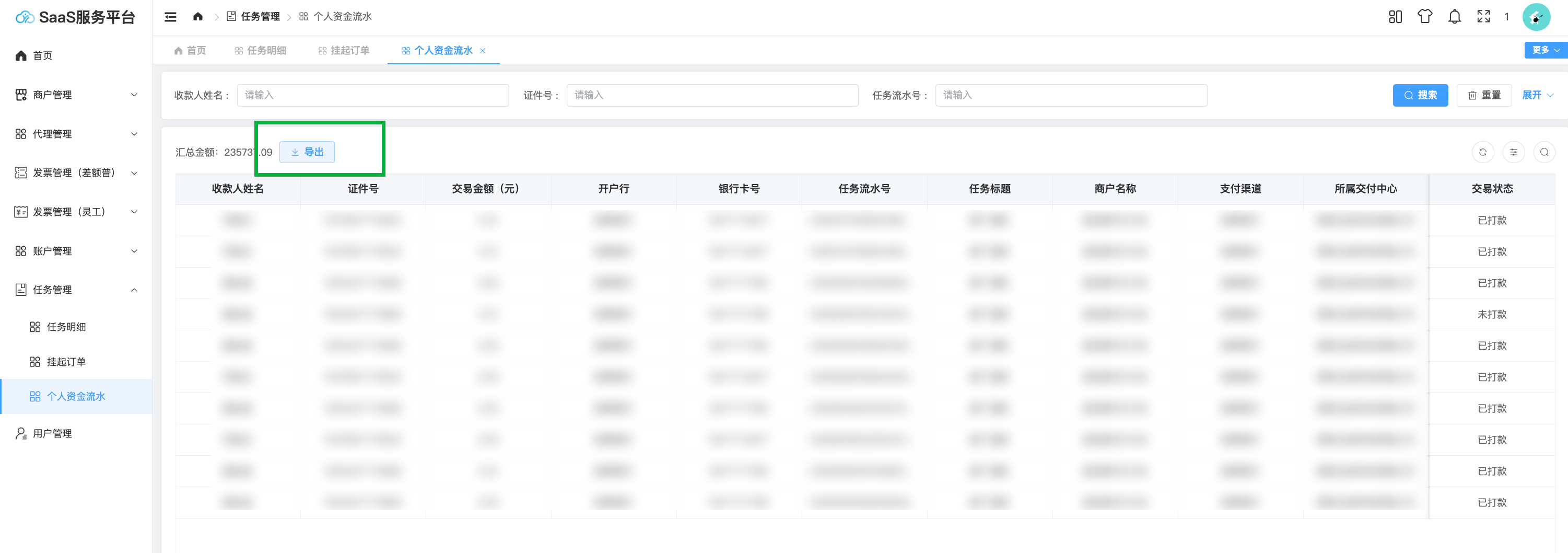Focus the 收款人姓名 input field
1568x553 pixels.
[x=372, y=95]
